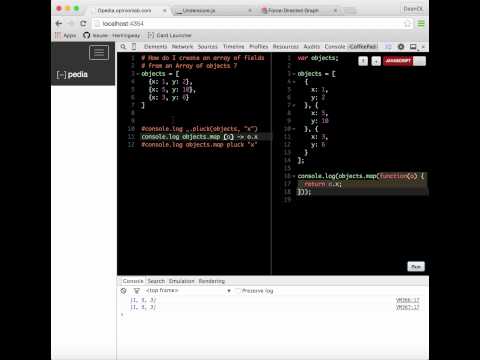
Task: Reload the localhost page
Action: coord(83,23)
